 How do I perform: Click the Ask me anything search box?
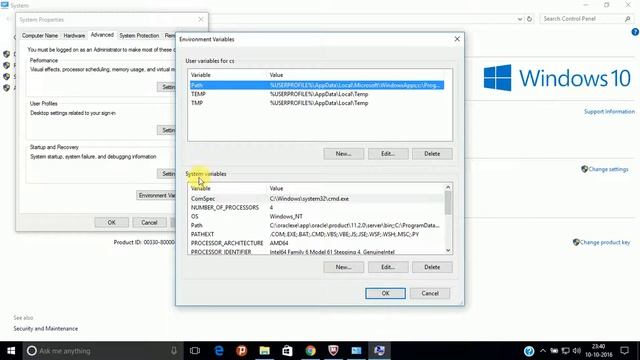pos(102,351)
